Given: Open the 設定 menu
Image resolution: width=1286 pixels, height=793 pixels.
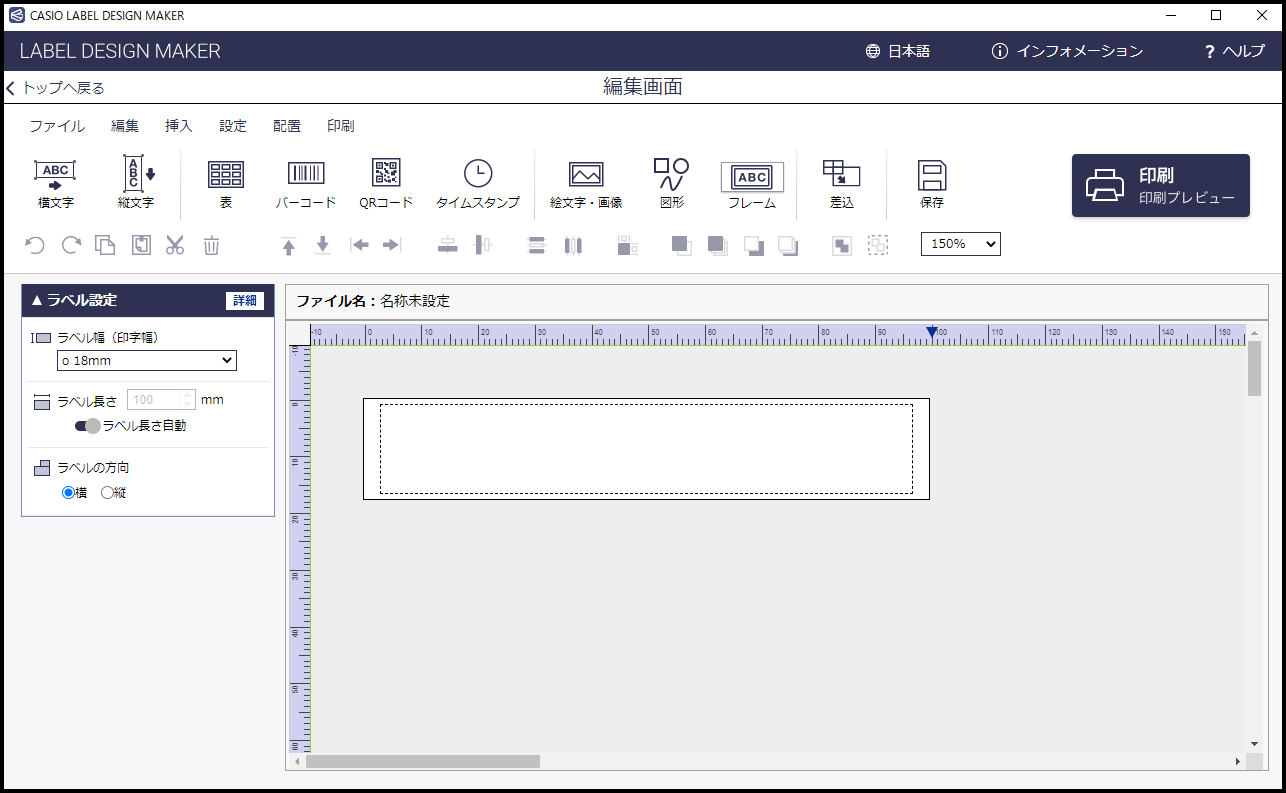Looking at the screenshot, I should pyautogui.click(x=233, y=126).
